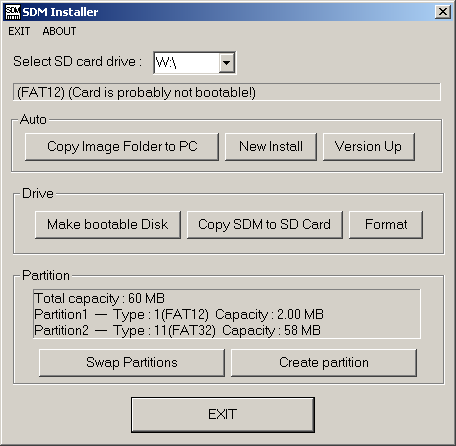Viewport: 456px width, 446px height.
Task: Expand the SD card drive dropdown arrow
Action: click(x=226, y=63)
